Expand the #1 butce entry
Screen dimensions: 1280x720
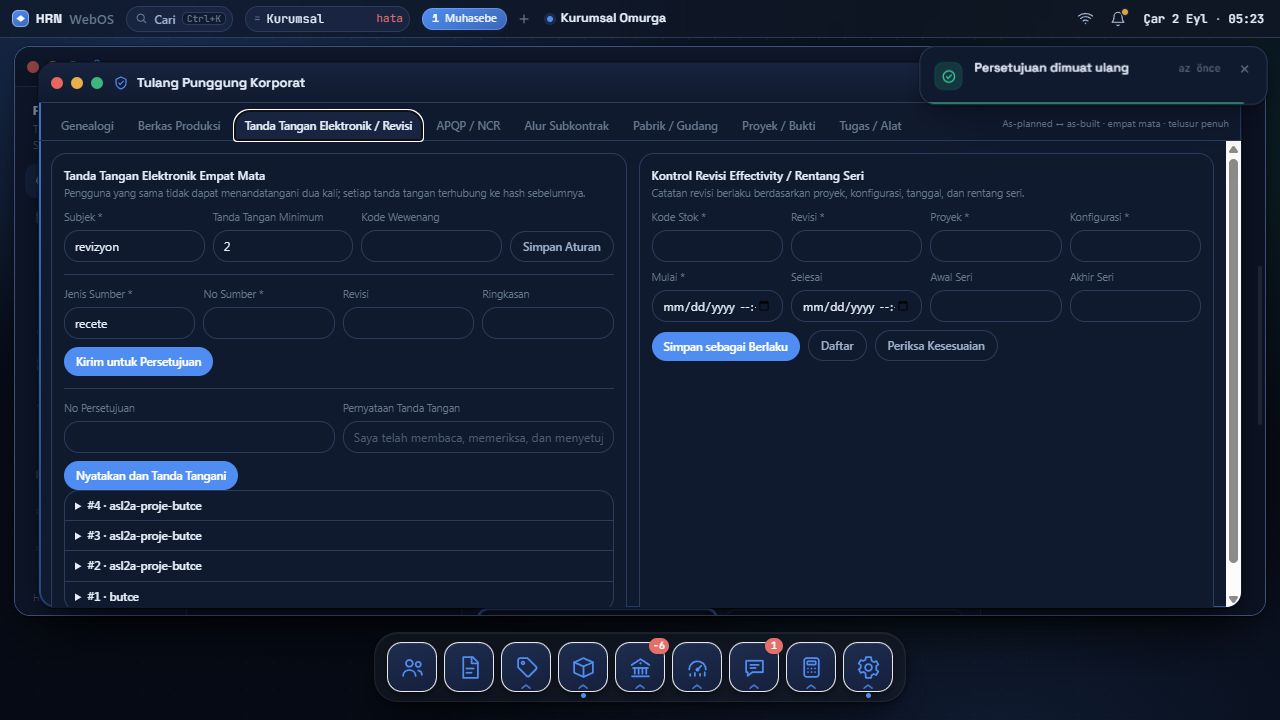[x=339, y=596]
